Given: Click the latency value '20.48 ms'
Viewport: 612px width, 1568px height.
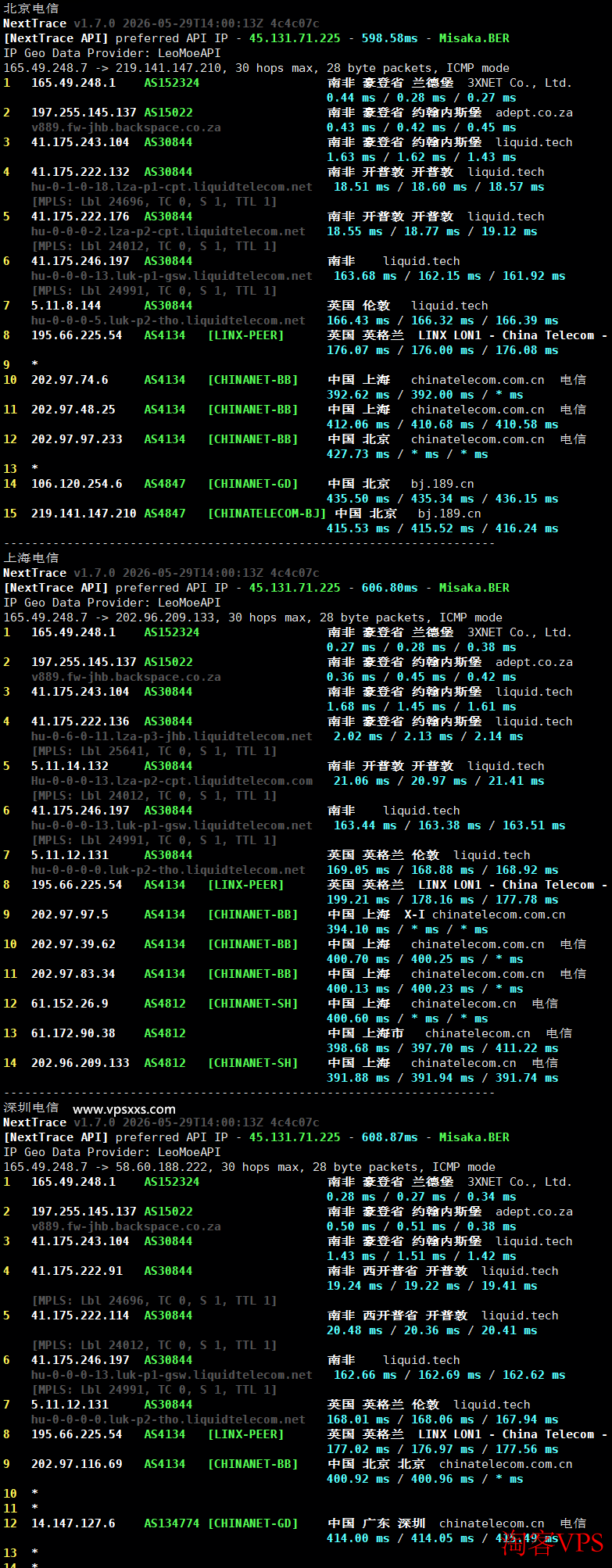Looking at the screenshot, I should click(x=355, y=1330).
